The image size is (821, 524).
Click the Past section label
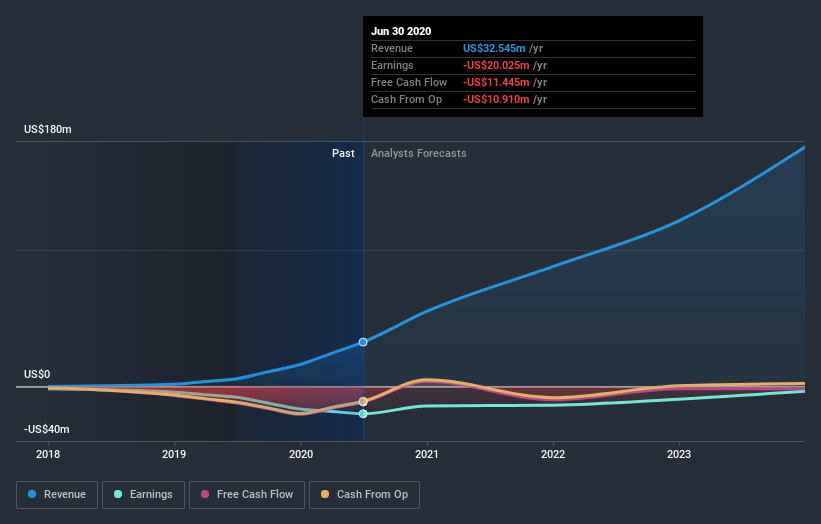[343, 153]
